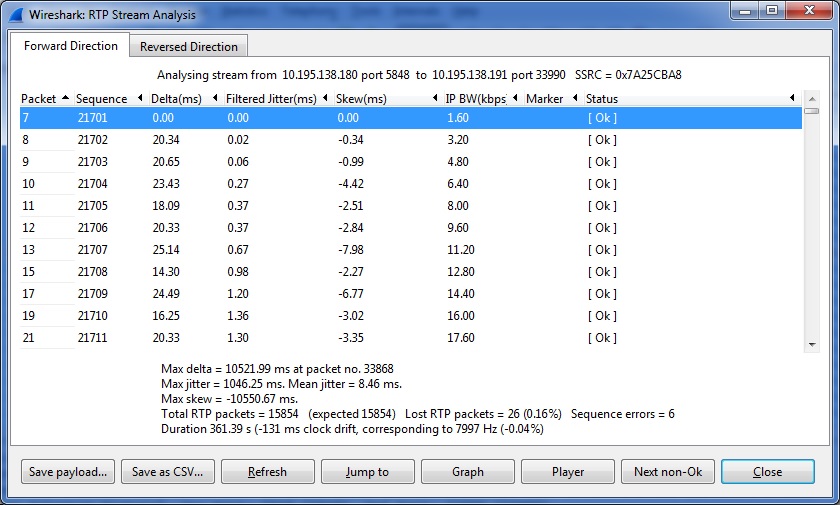Click the scrollbar up arrow
Image resolution: width=840 pixels, height=505 pixels.
click(811, 98)
